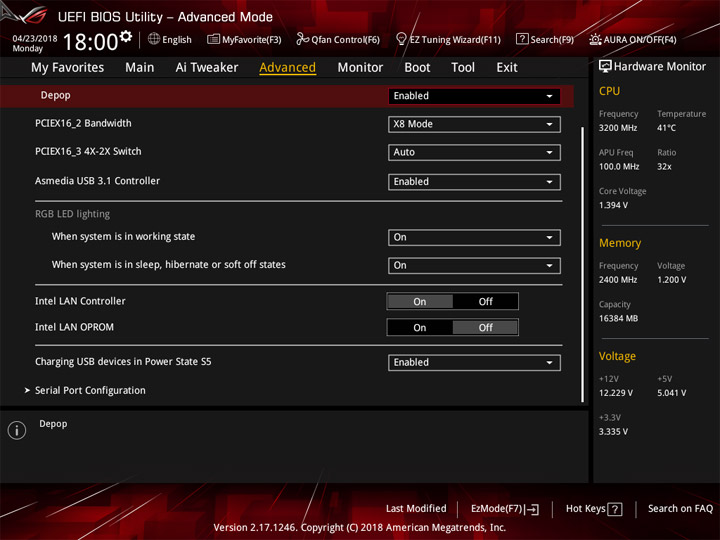This screenshot has width=720, height=540.
Task: Select Intel LAN OPROM label
Action: [x=74, y=327]
